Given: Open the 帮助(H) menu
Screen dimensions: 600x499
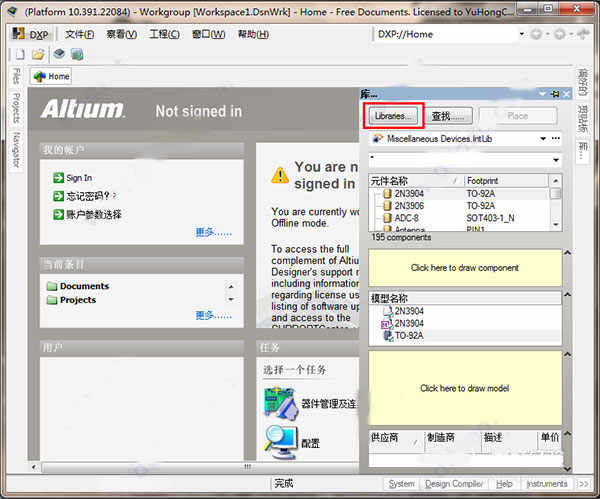Looking at the screenshot, I should (x=253, y=34).
